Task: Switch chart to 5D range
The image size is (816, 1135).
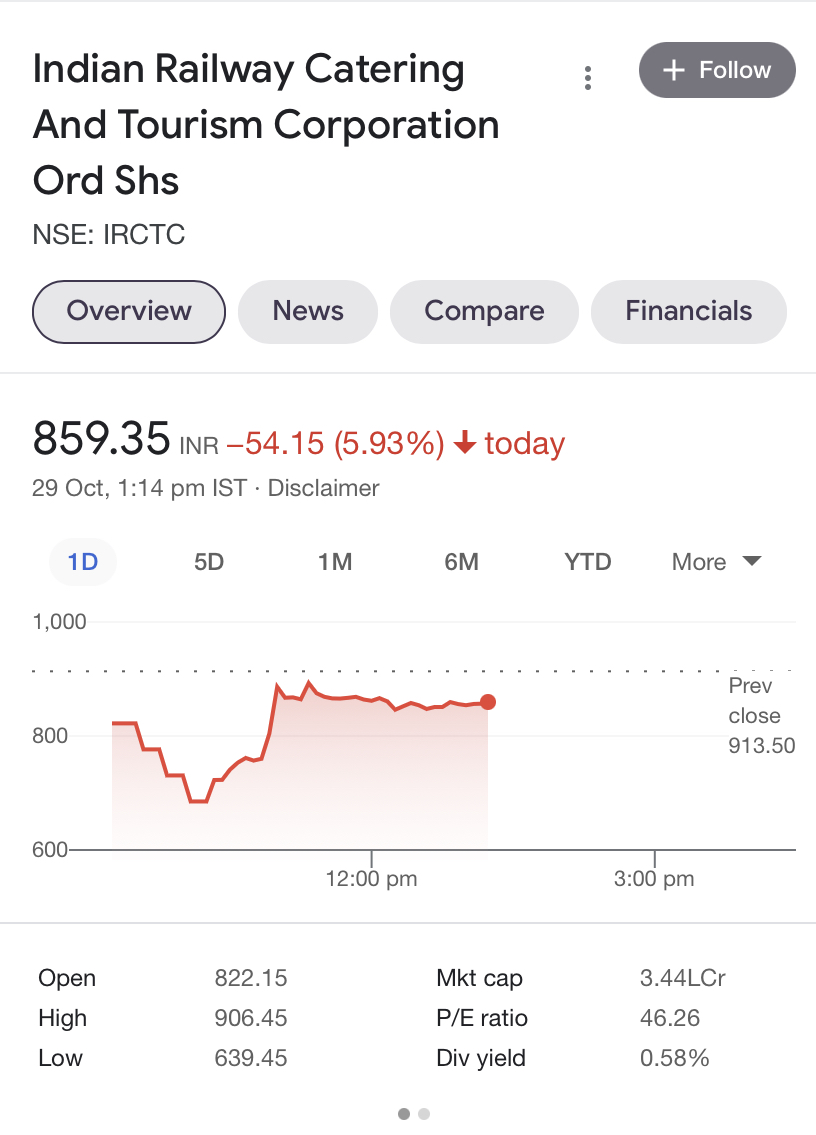Action: [209, 562]
